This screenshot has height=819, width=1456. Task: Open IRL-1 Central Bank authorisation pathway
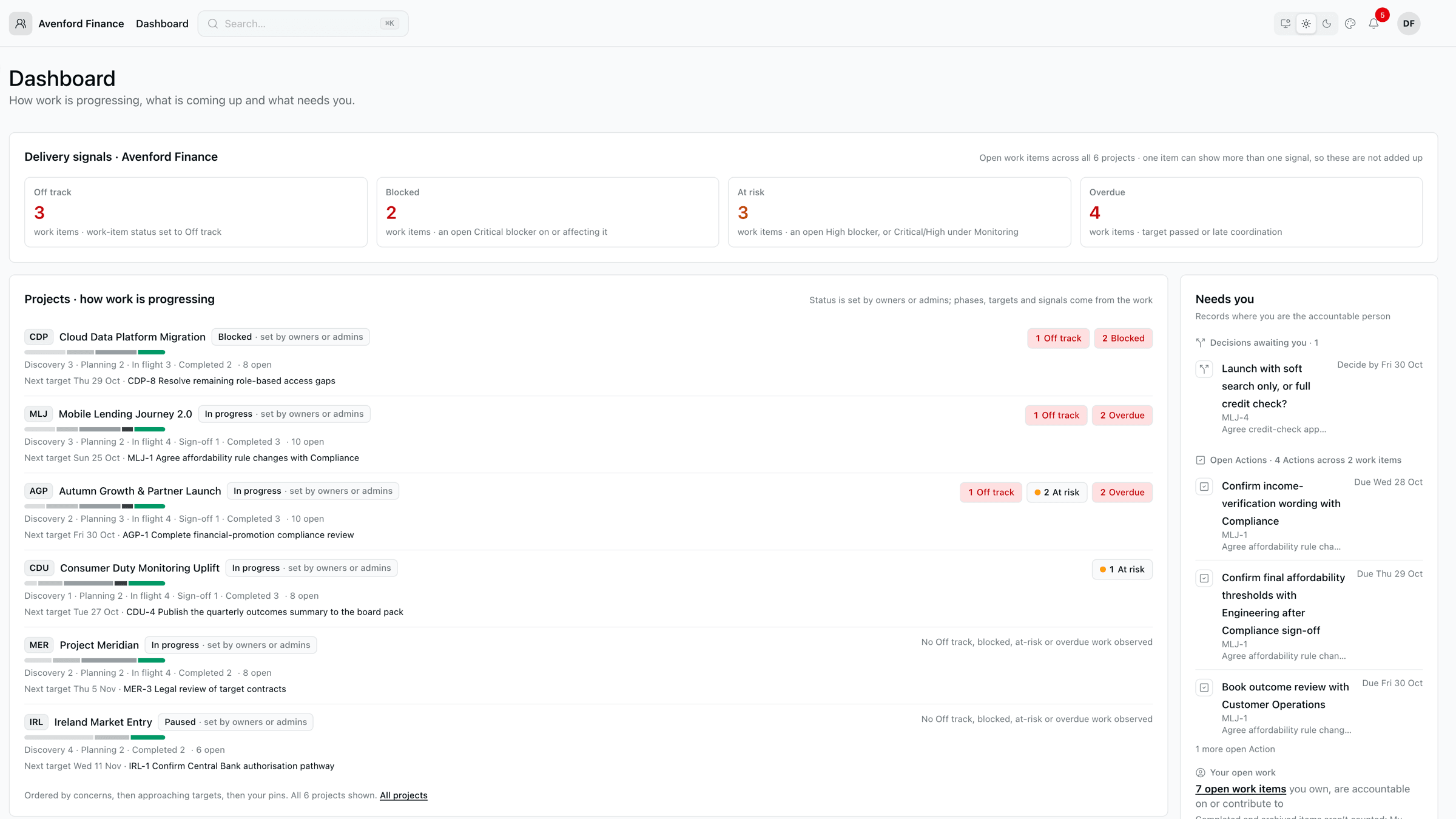click(x=231, y=766)
